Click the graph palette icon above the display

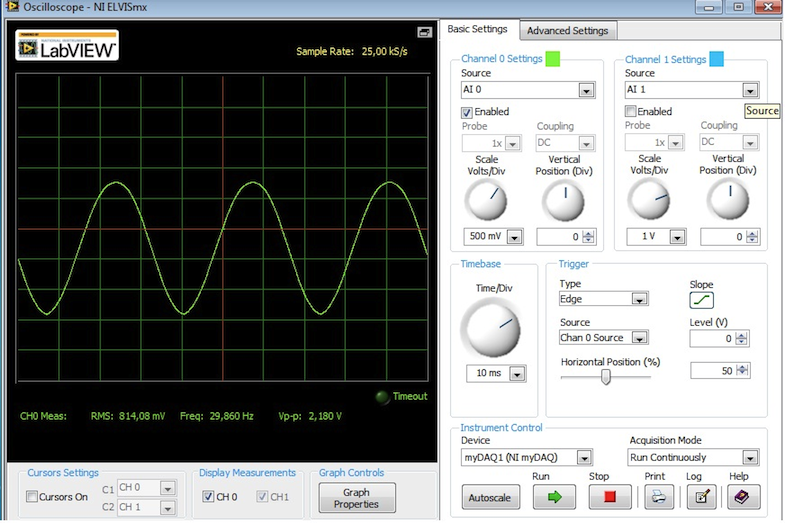[x=424, y=32]
